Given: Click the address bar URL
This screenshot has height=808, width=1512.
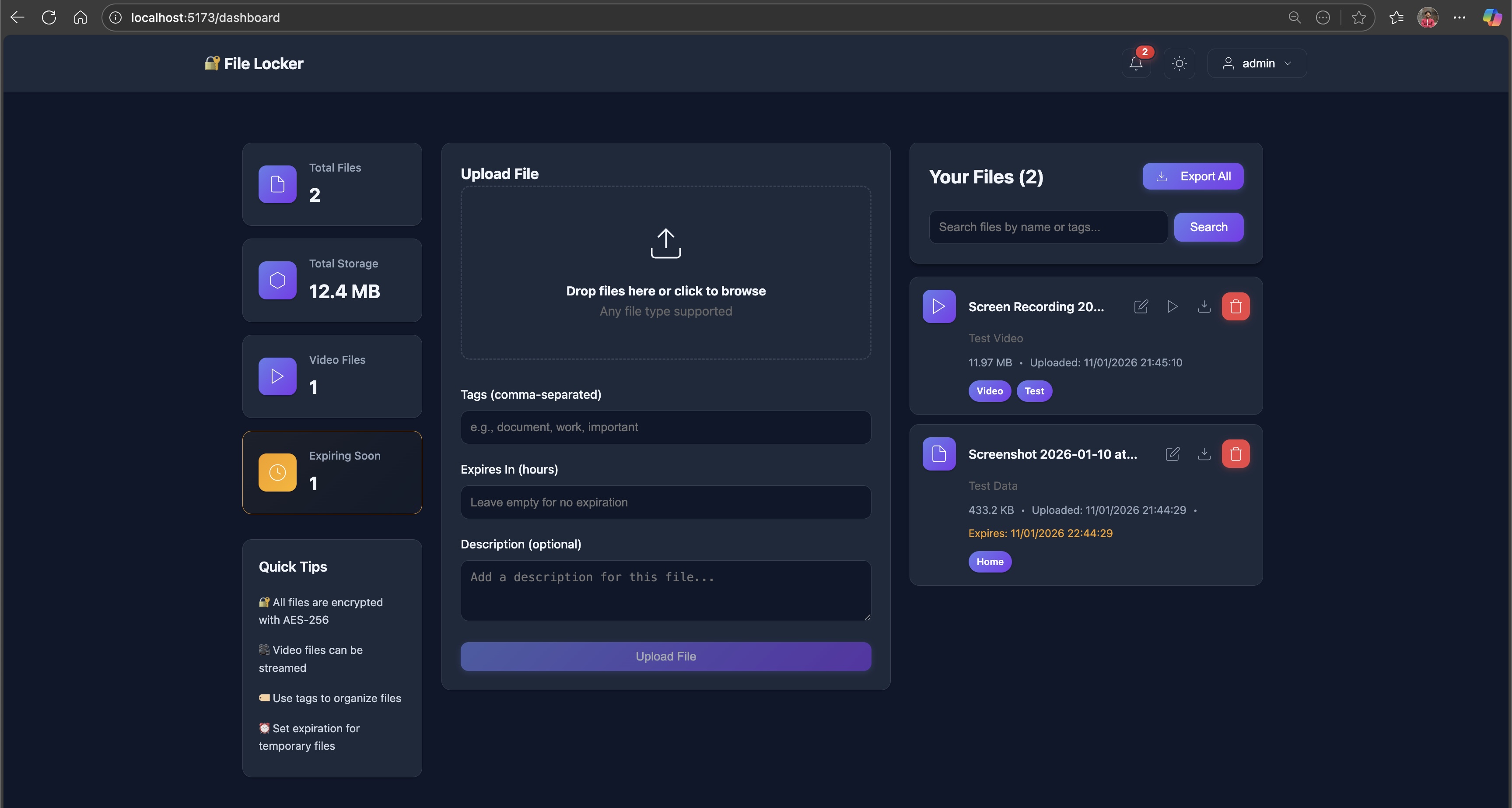Looking at the screenshot, I should click(206, 18).
